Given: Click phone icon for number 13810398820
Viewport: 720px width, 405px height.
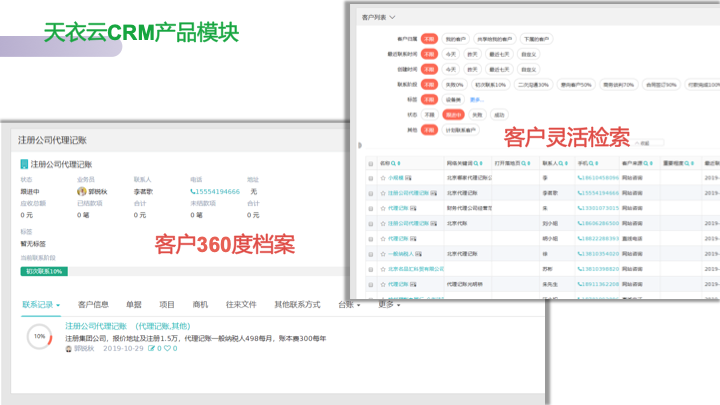Looking at the screenshot, I should tap(579, 269).
